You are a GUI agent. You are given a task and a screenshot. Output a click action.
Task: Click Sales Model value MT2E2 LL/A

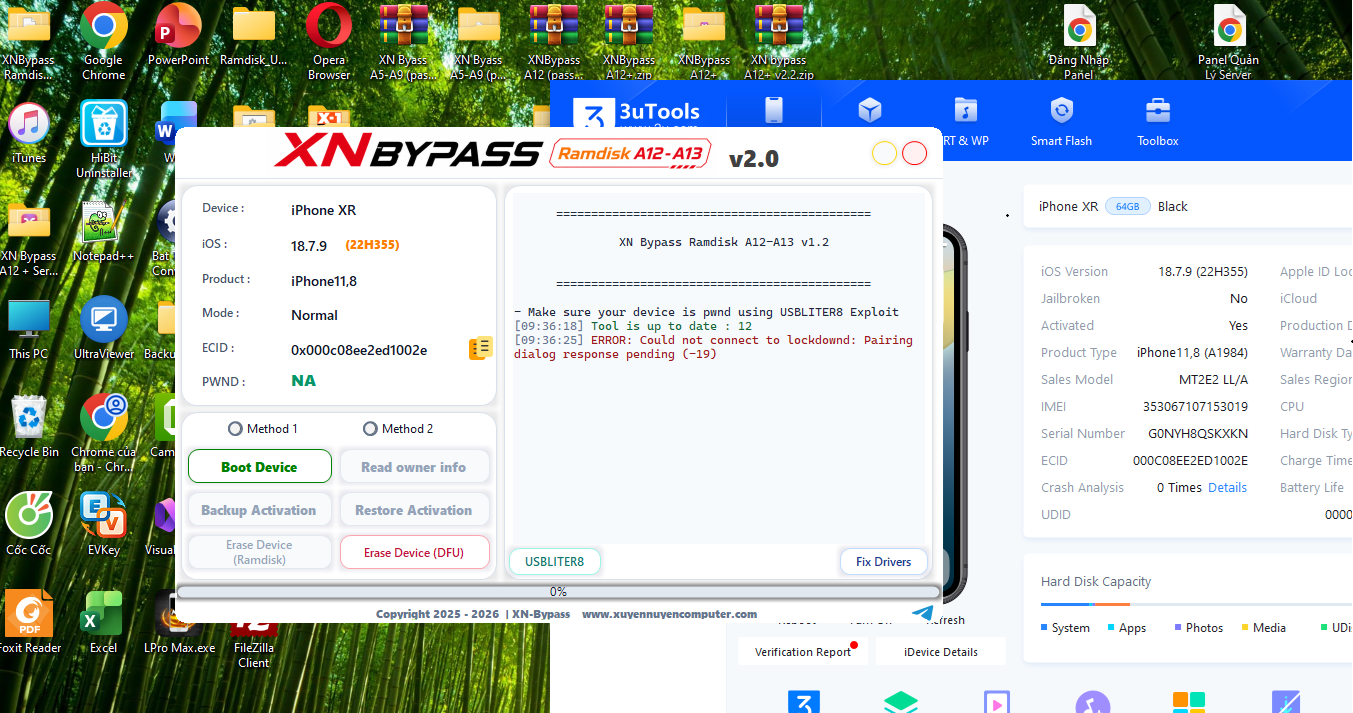click(x=1213, y=379)
